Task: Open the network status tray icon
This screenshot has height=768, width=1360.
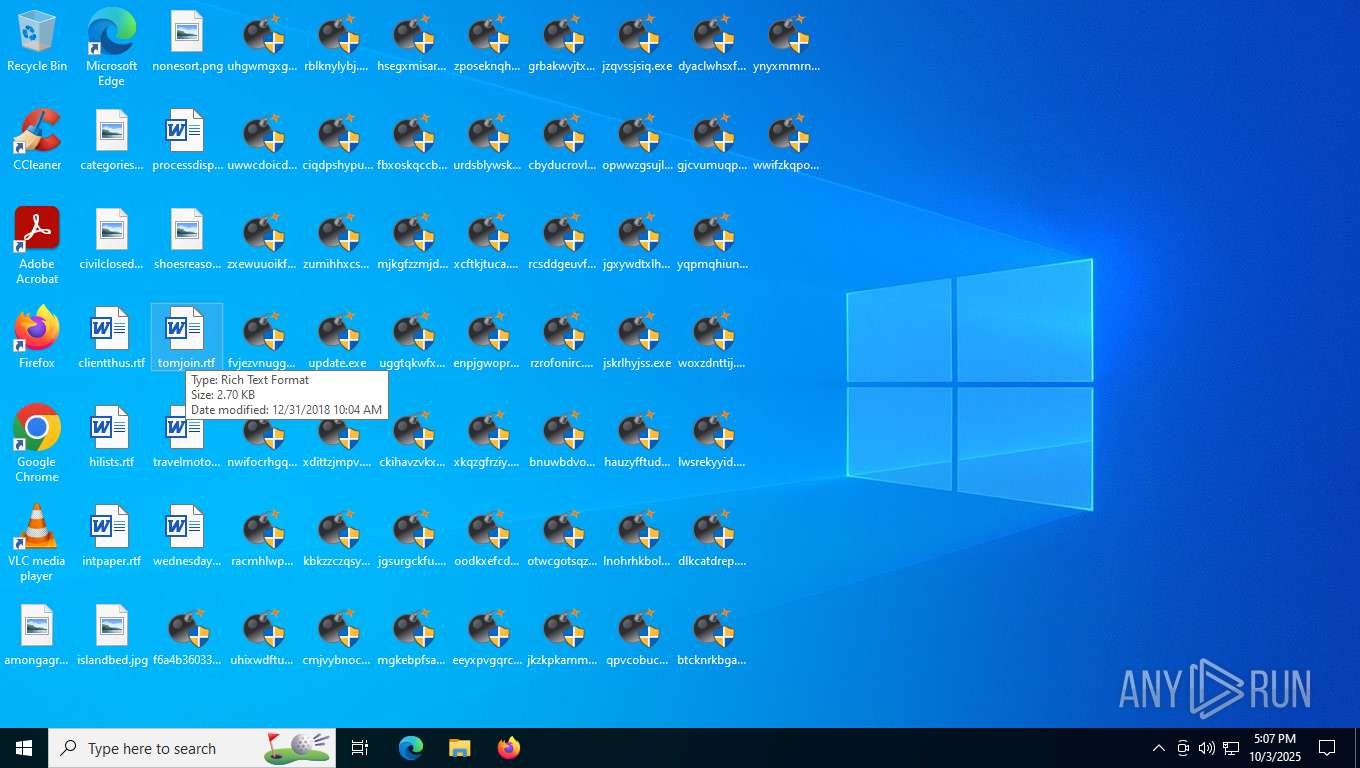Action: [1231, 748]
